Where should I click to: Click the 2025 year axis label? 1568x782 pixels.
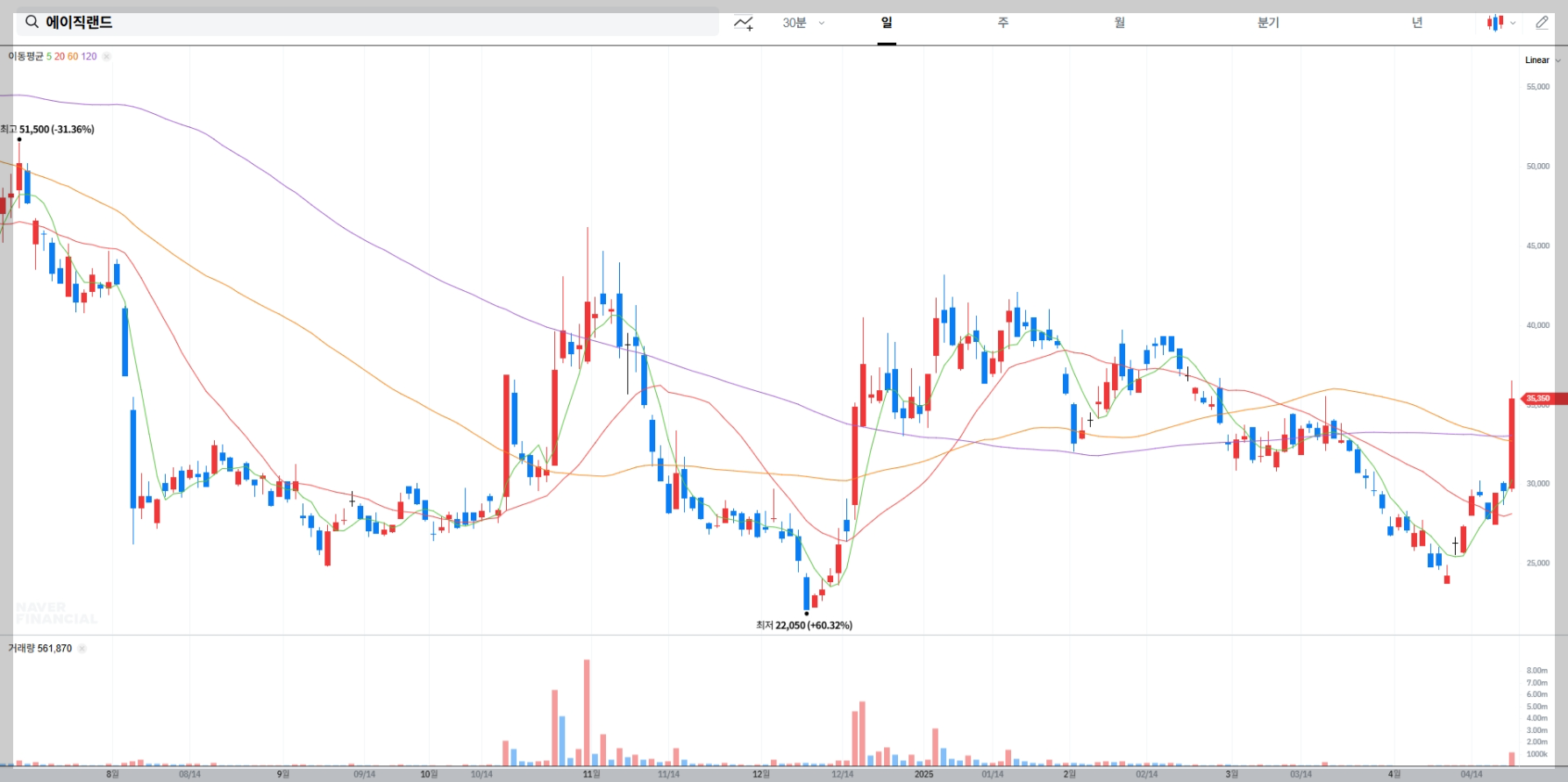[x=923, y=774]
